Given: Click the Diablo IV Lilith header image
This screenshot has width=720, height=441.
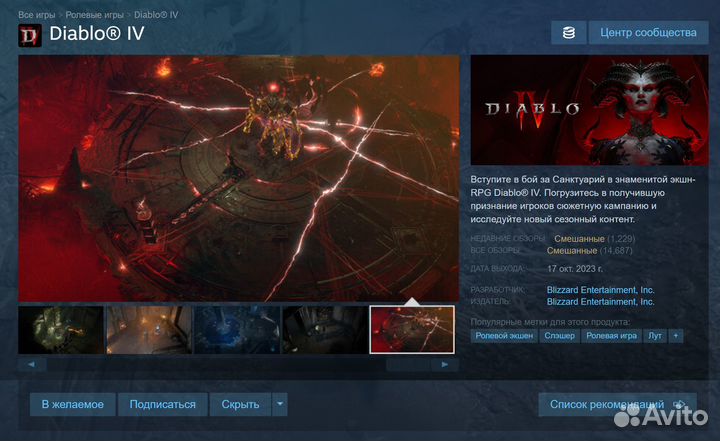Looking at the screenshot, I should (590, 110).
